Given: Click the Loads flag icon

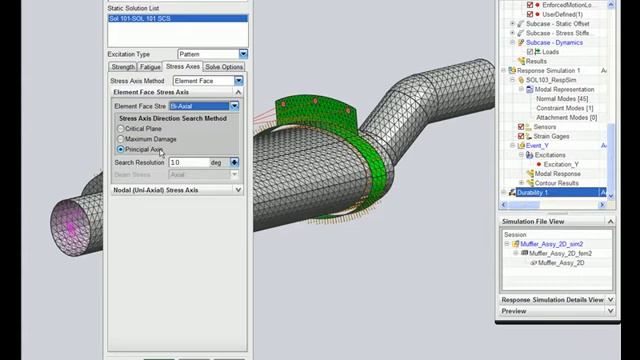Looking at the screenshot, I should (538, 52).
